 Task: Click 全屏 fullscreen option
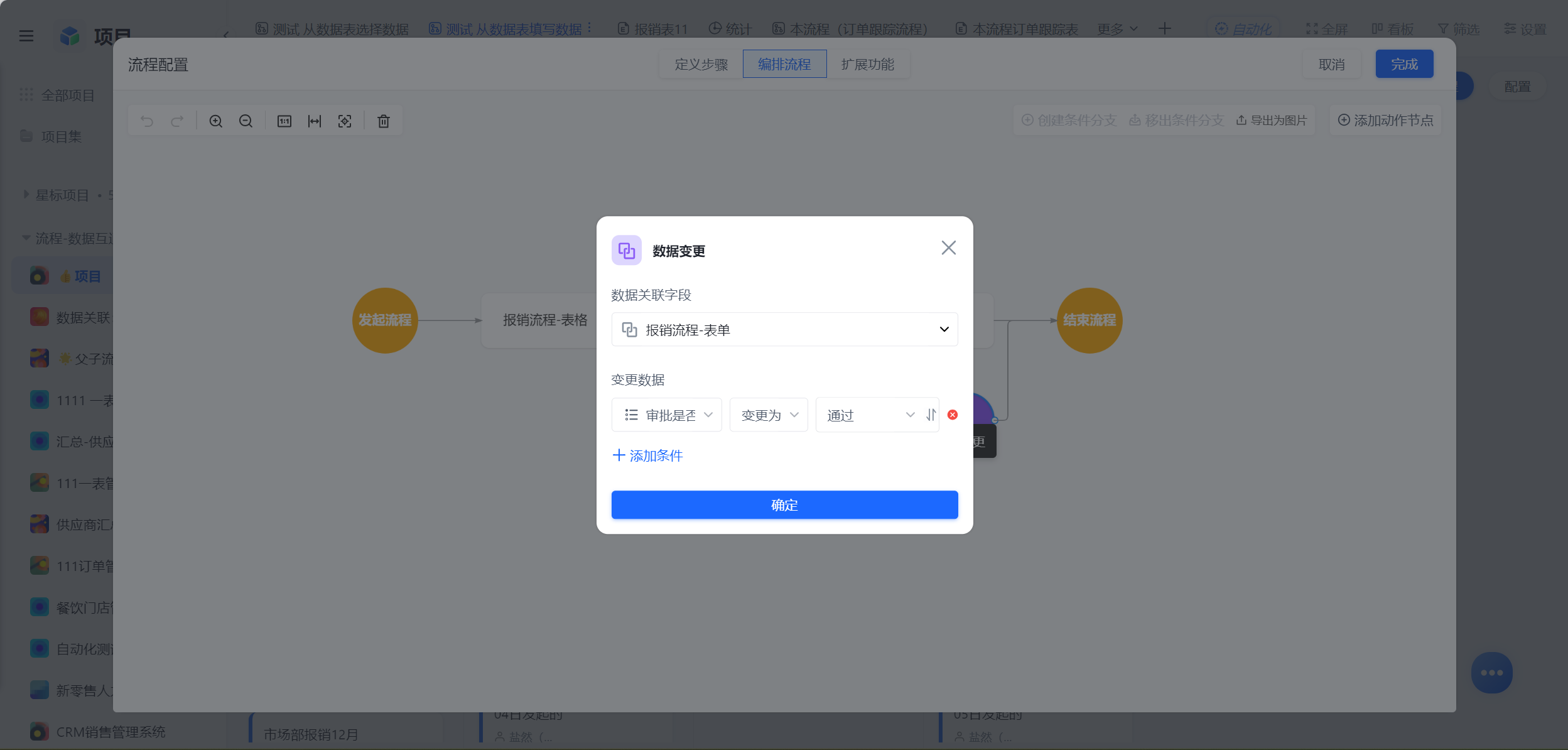(1326, 29)
